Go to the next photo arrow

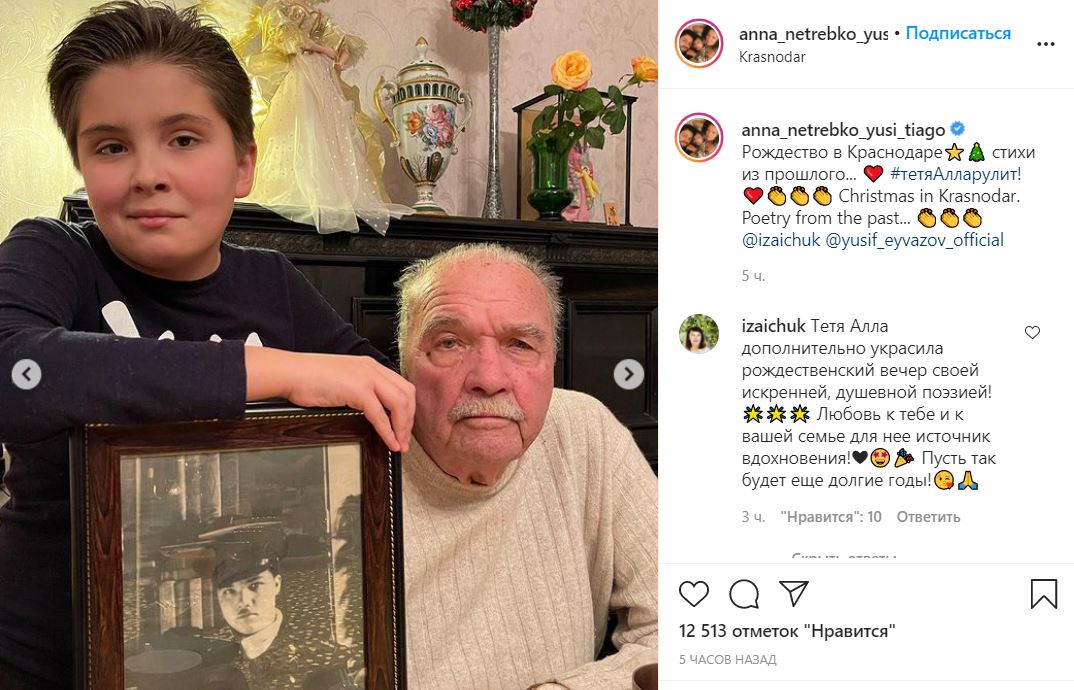pos(628,374)
